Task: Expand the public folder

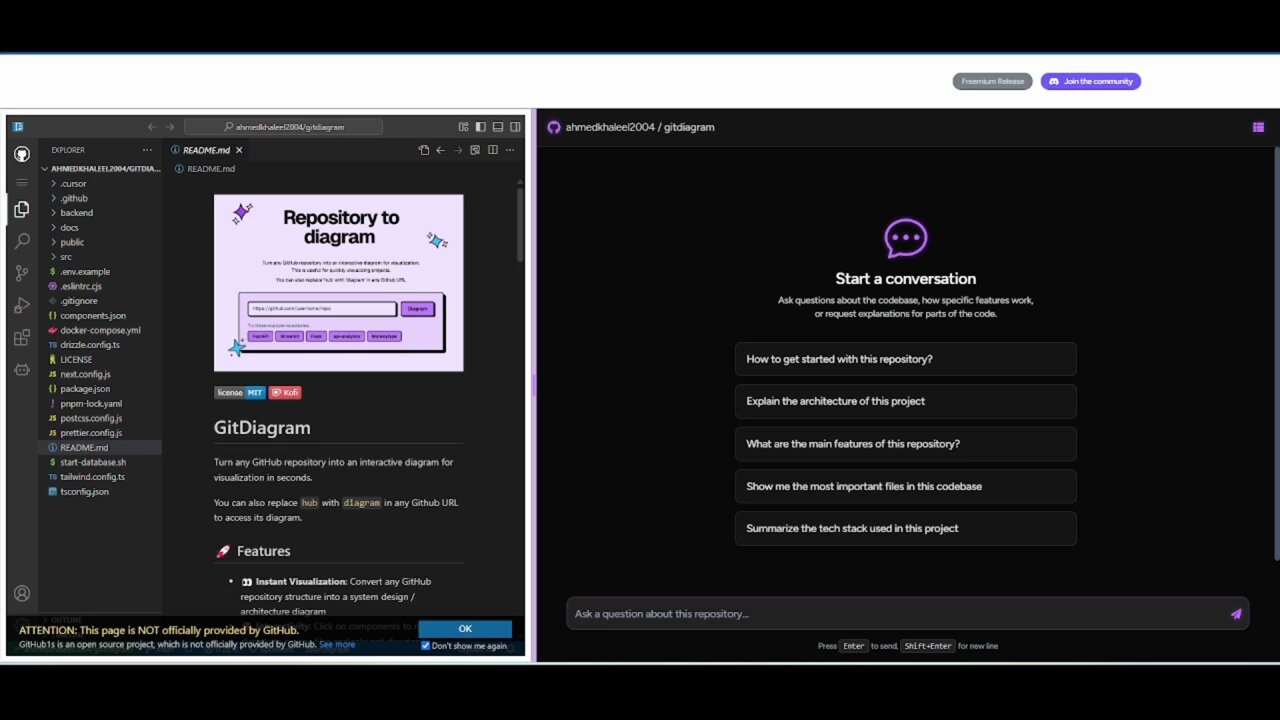Action: (x=100, y=242)
